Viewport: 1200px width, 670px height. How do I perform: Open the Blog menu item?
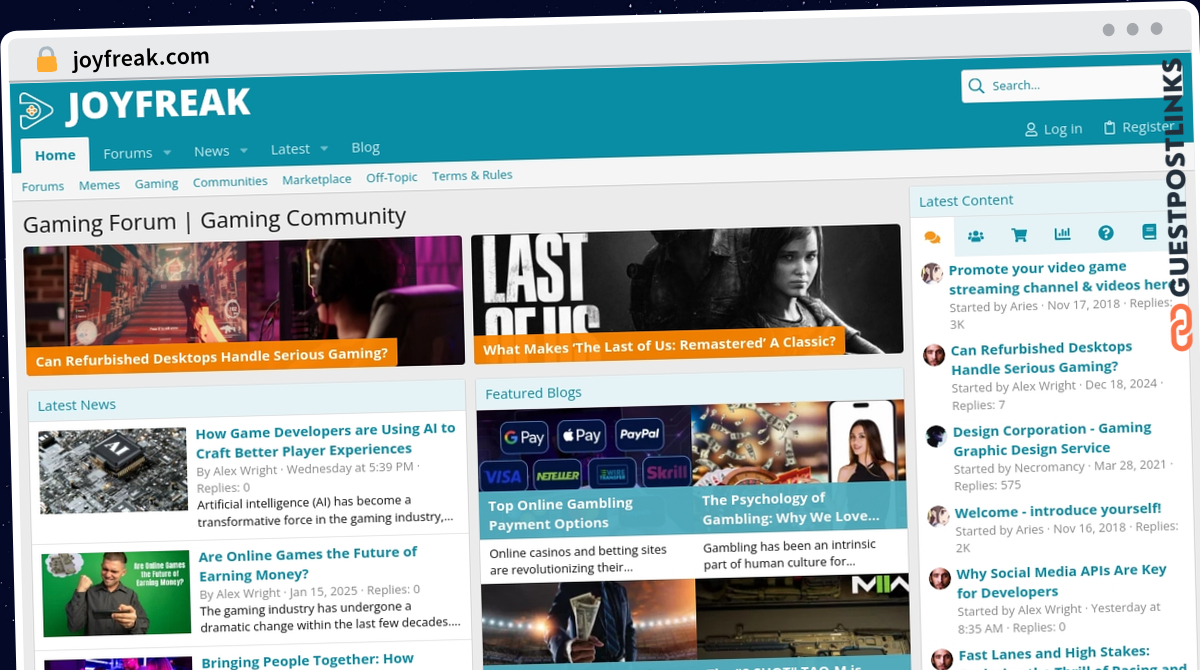(x=365, y=147)
